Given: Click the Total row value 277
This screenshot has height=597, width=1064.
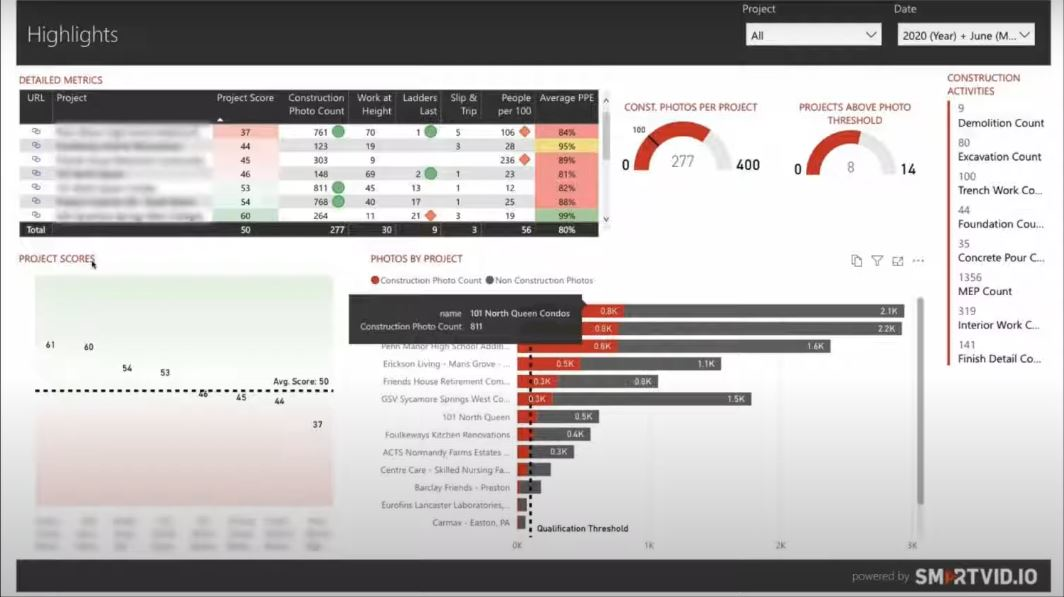Looking at the screenshot, I should (x=337, y=230).
